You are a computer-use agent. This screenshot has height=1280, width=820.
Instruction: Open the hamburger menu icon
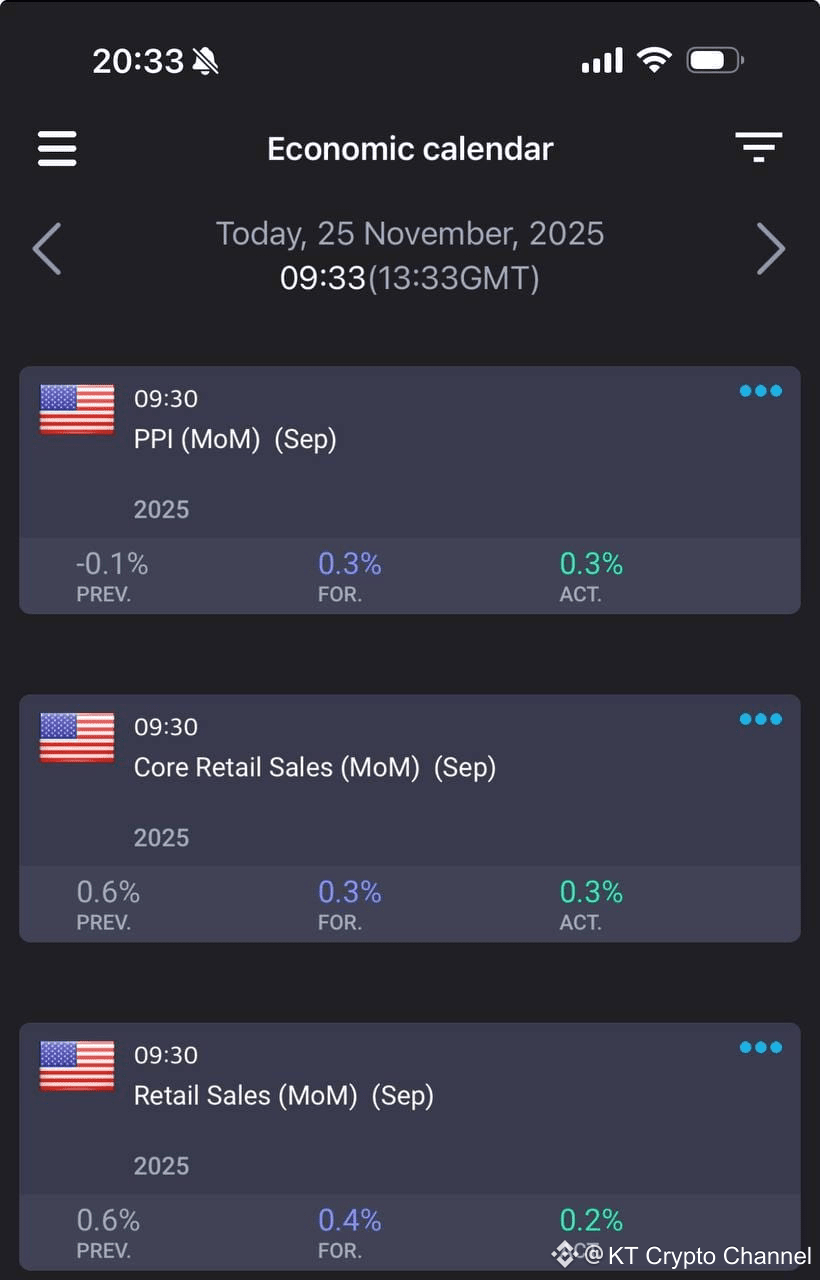pos(57,148)
